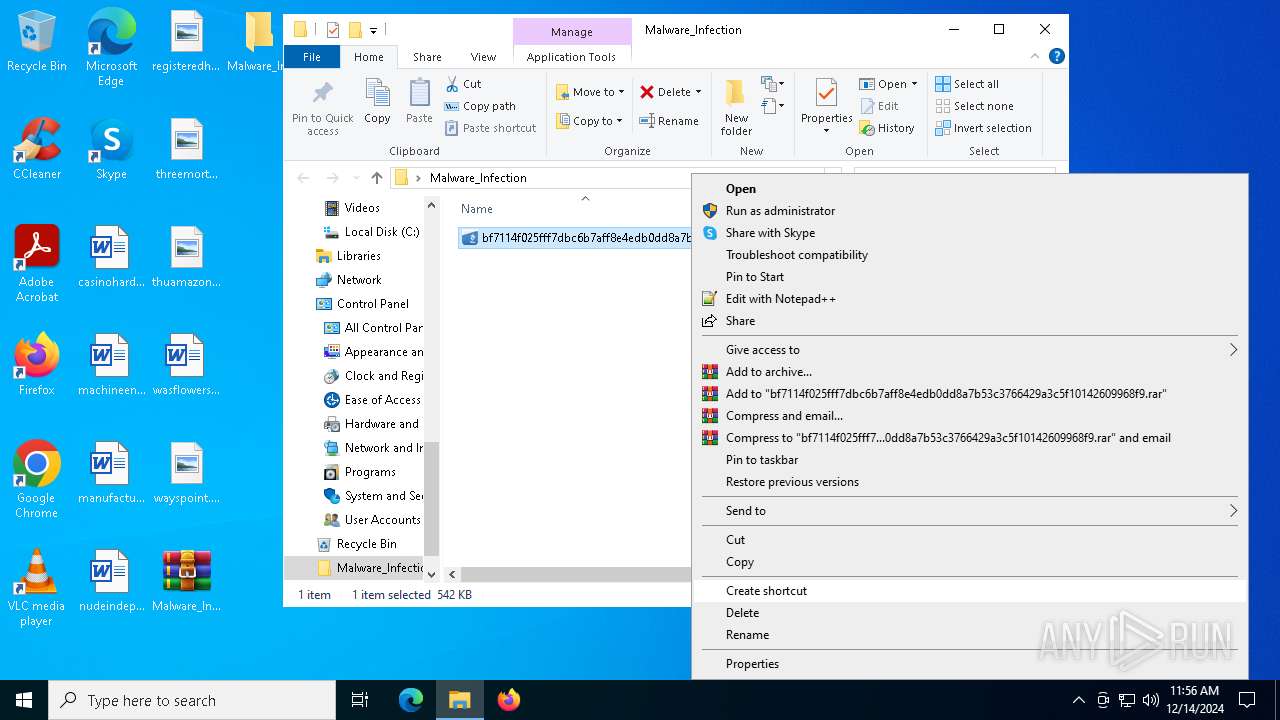Select User Accounts in navigation pane
This screenshot has height=720, width=1280.
[x=373, y=520]
